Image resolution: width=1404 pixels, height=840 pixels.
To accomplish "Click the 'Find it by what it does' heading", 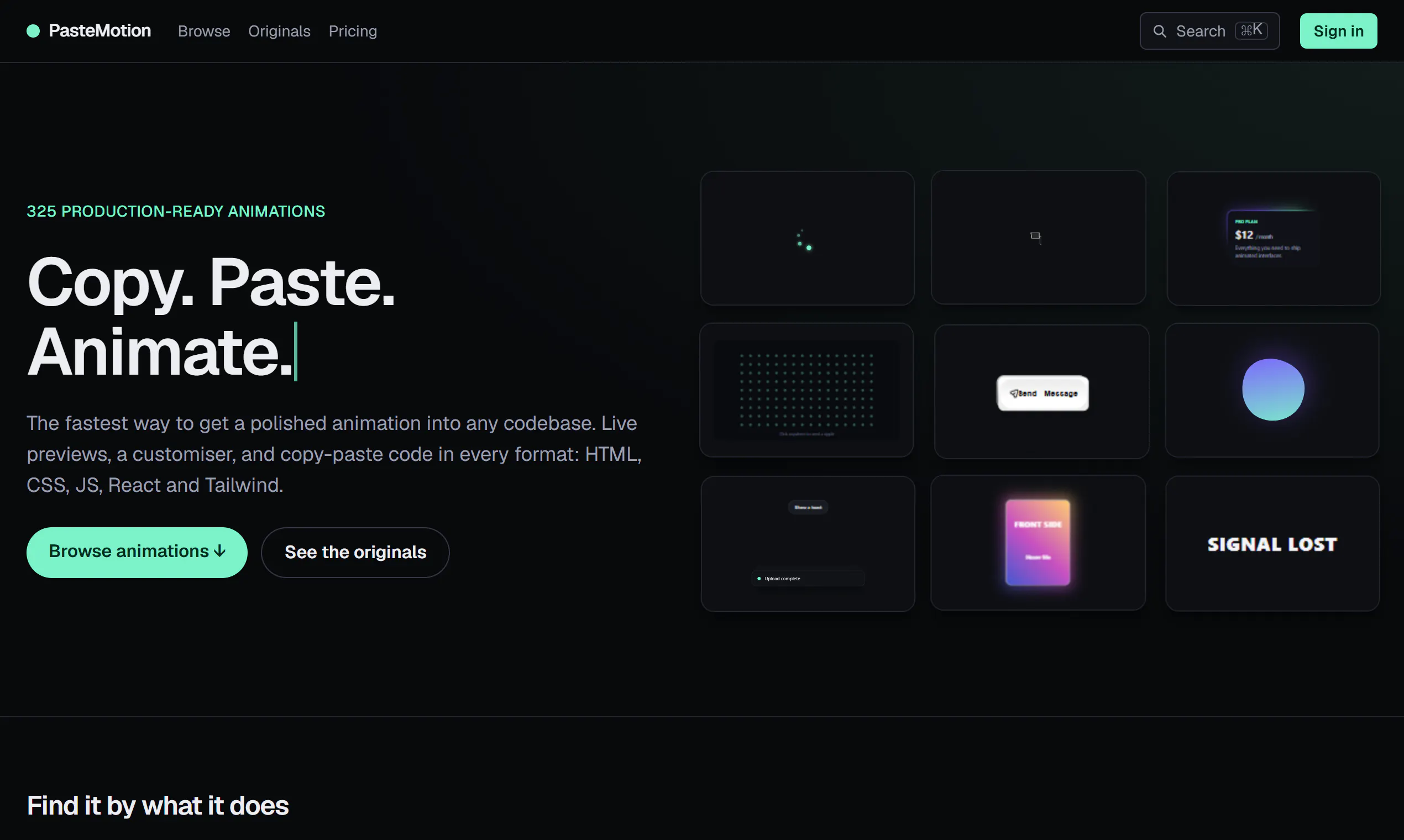I will coord(158,806).
